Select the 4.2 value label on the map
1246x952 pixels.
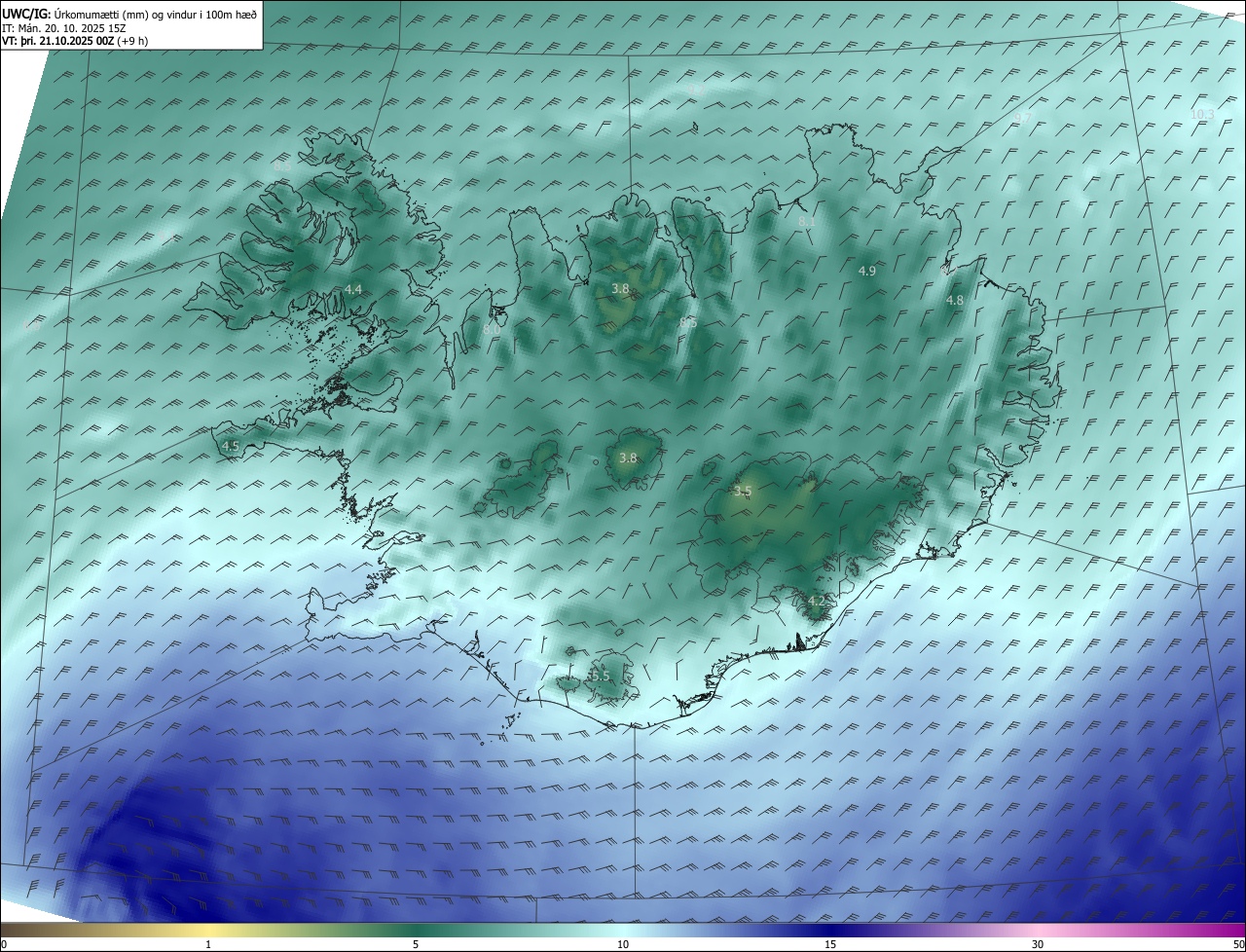coord(817,601)
